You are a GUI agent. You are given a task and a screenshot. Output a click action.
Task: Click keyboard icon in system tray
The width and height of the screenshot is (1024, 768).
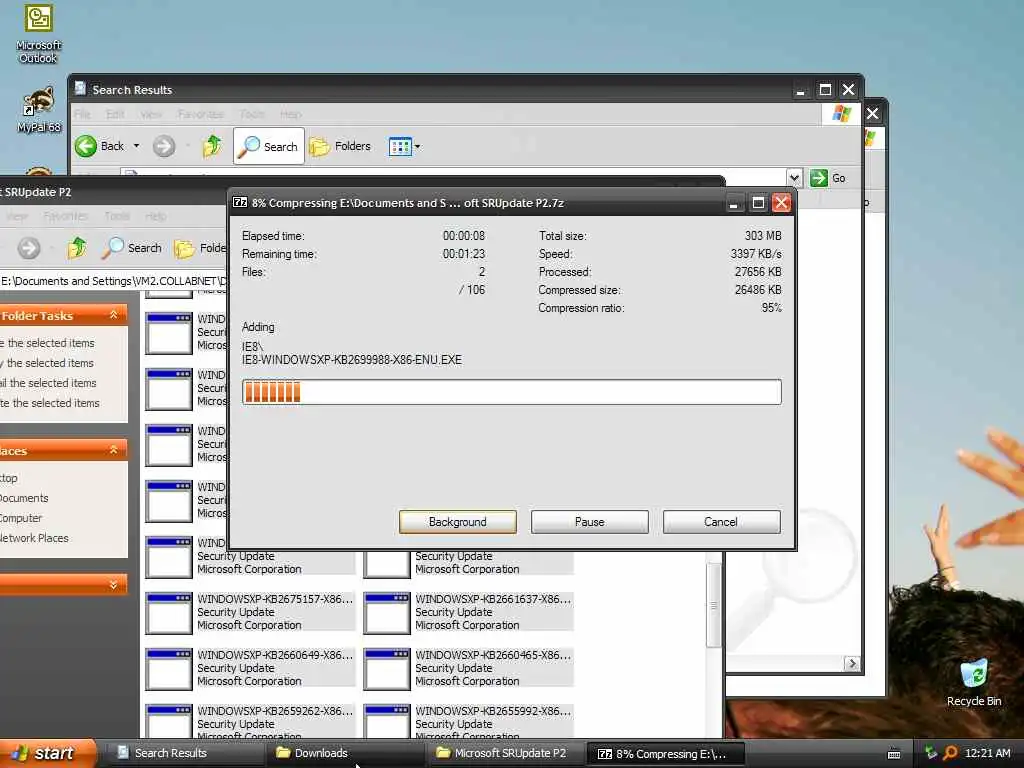[894, 754]
